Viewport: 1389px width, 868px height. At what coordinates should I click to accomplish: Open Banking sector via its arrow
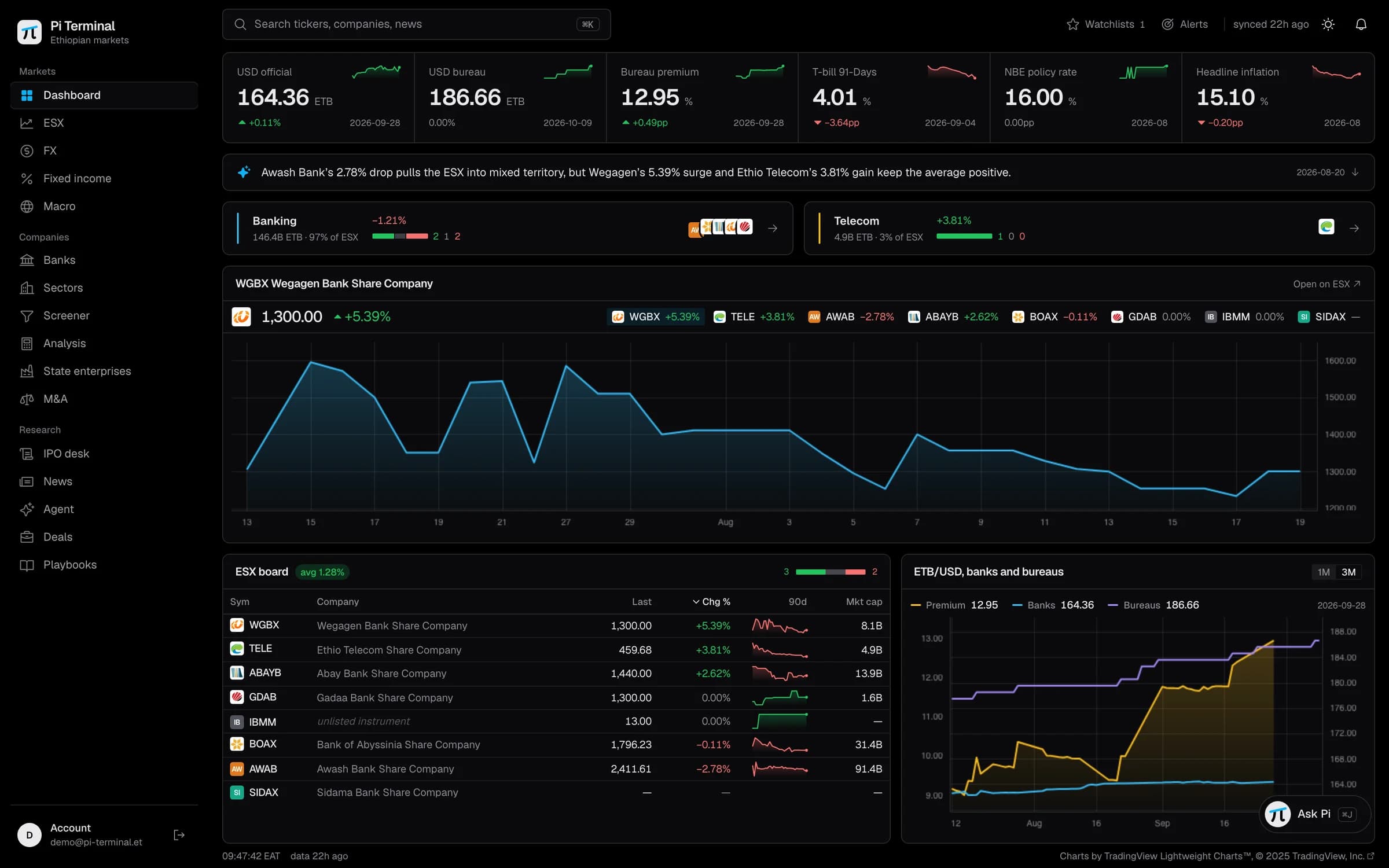tap(773, 229)
